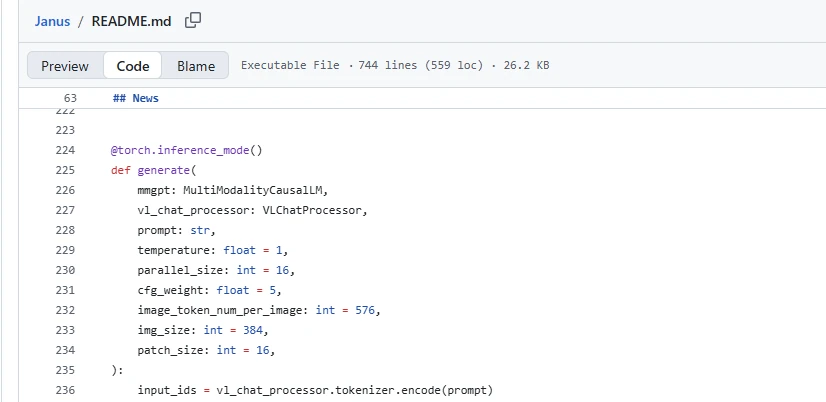The image size is (826, 402).
Task: Select line number 233
Action: coord(65,330)
